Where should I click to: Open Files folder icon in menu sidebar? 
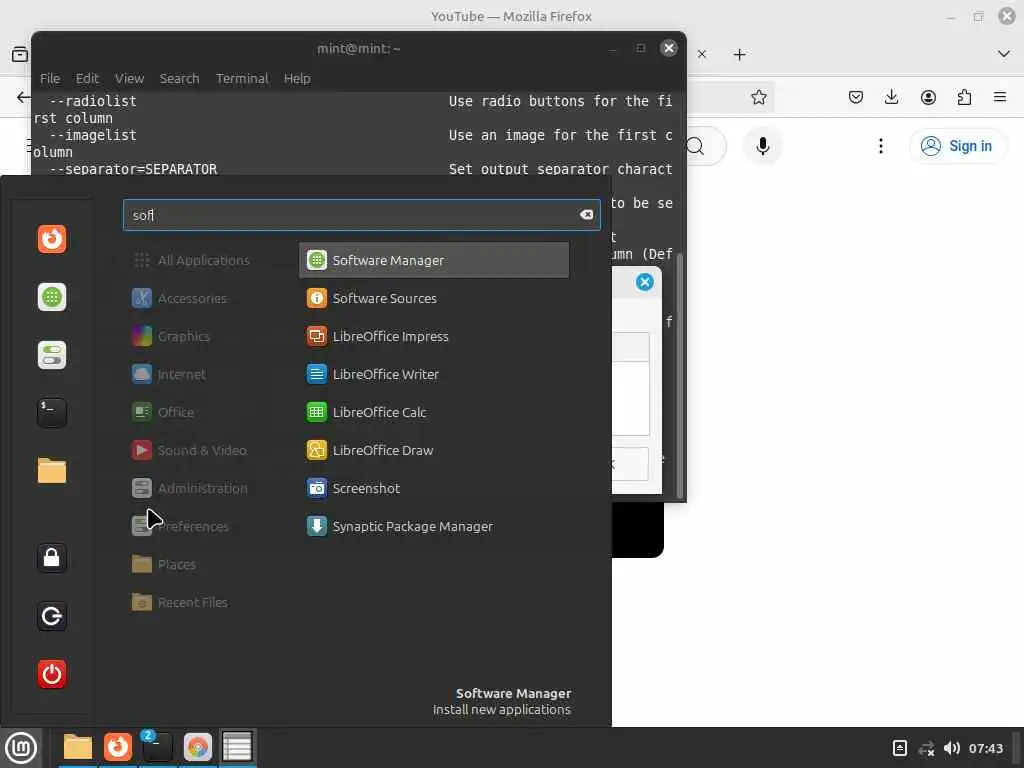point(52,470)
